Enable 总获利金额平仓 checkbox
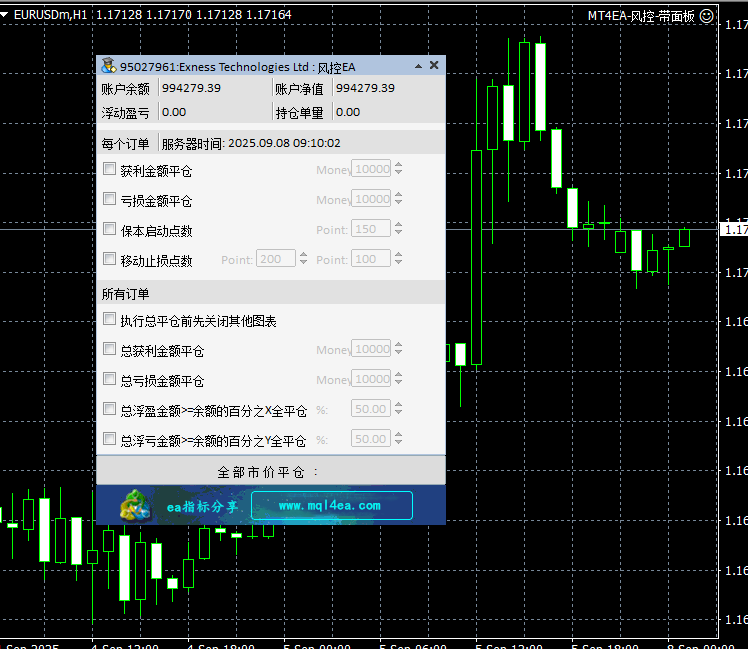 pos(110,350)
